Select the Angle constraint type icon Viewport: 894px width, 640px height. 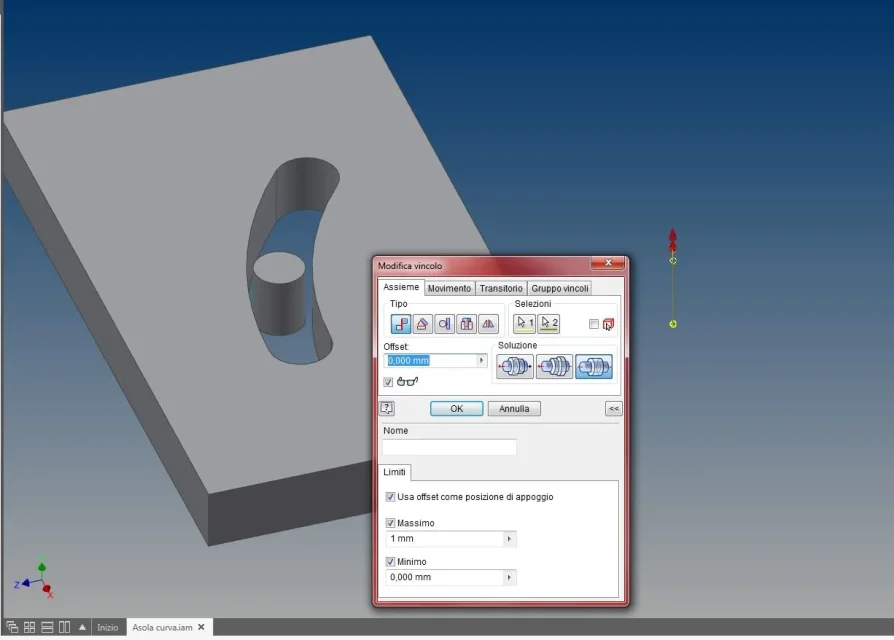click(x=422, y=324)
